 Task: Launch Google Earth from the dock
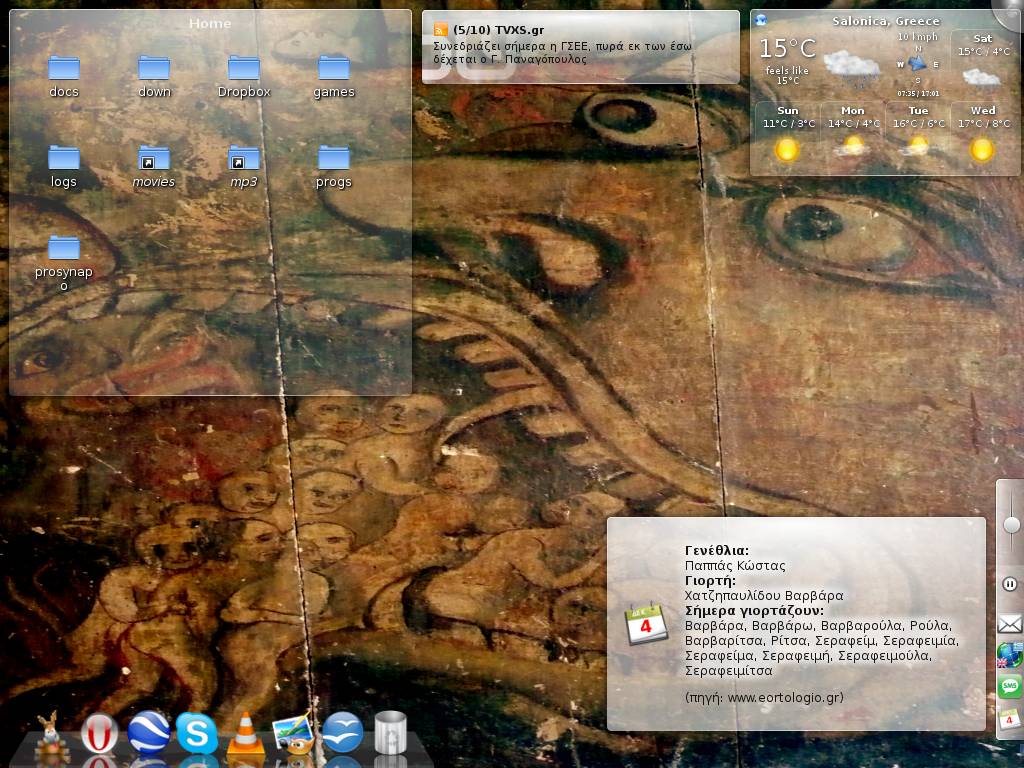149,733
